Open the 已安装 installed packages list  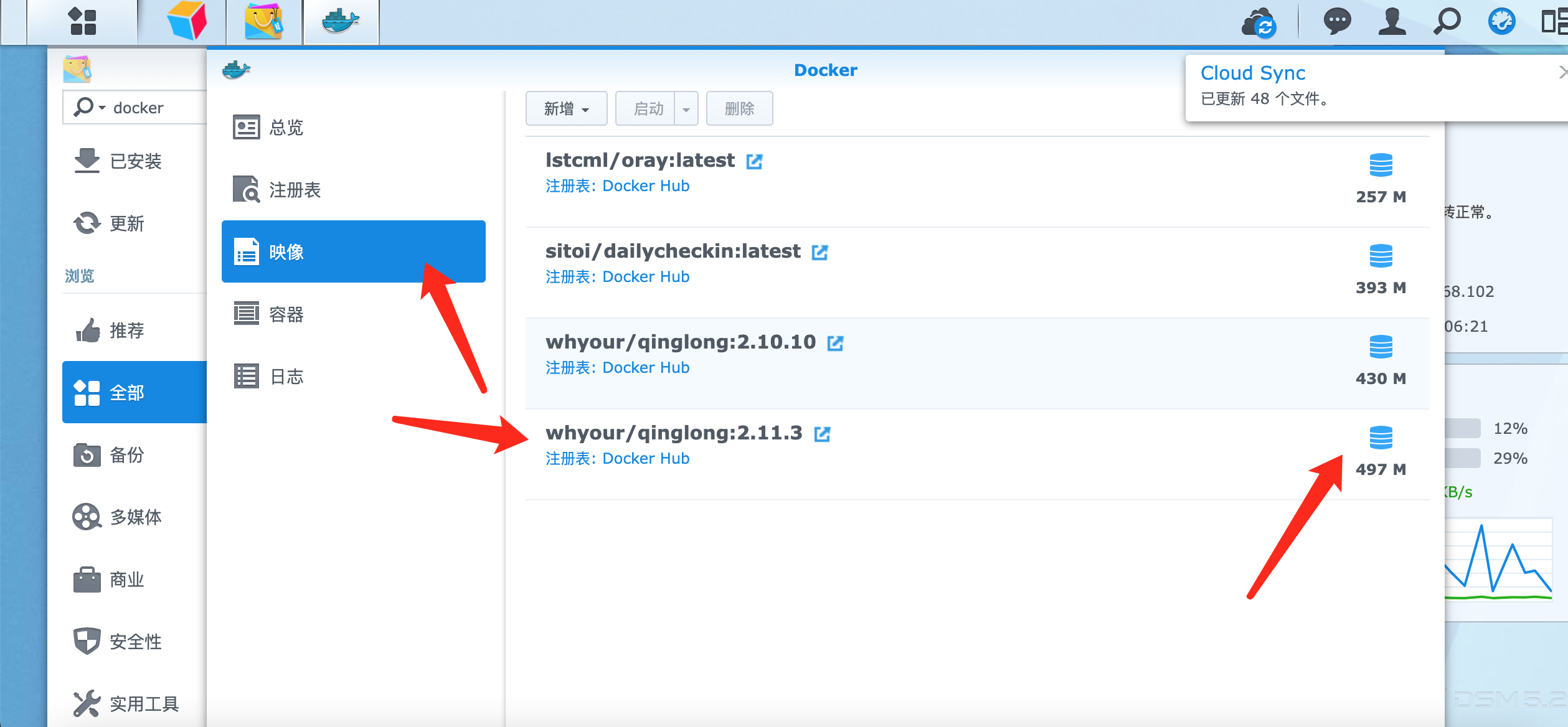pos(135,161)
